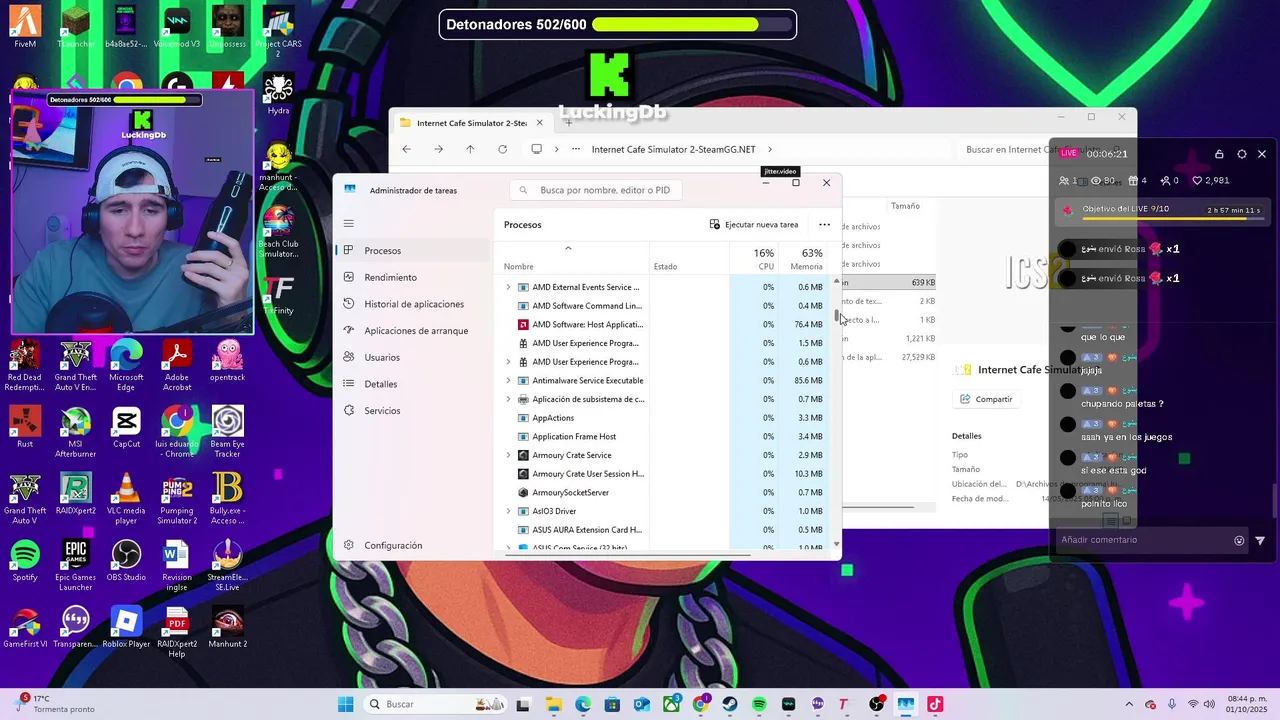Screen dimensions: 1280x720
Task: Expand Armoury Crate Service row
Action: click(x=508, y=455)
